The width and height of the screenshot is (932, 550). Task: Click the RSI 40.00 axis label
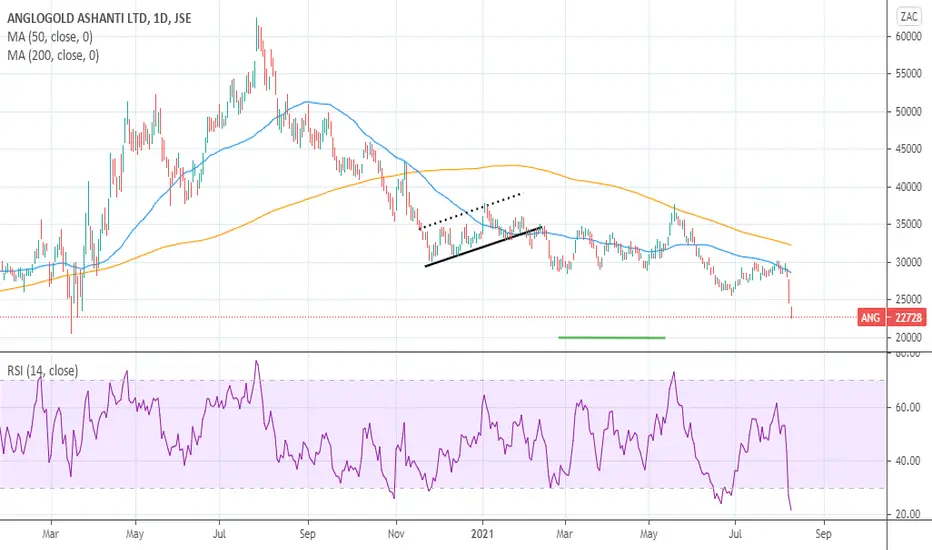point(908,461)
